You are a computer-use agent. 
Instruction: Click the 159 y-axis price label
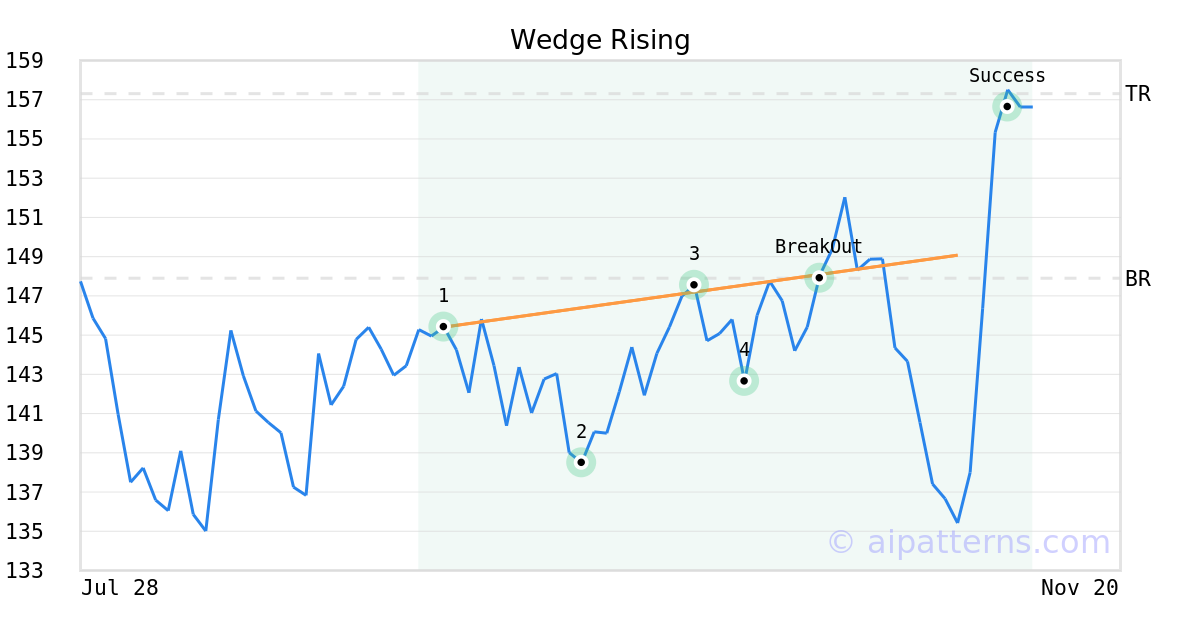click(x=24, y=61)
